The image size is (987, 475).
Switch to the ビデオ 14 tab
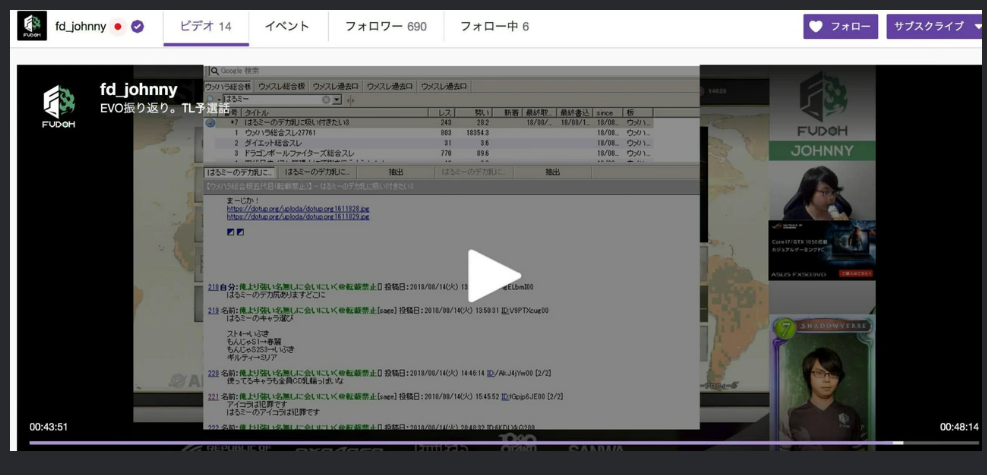click(x=206, y=27)
